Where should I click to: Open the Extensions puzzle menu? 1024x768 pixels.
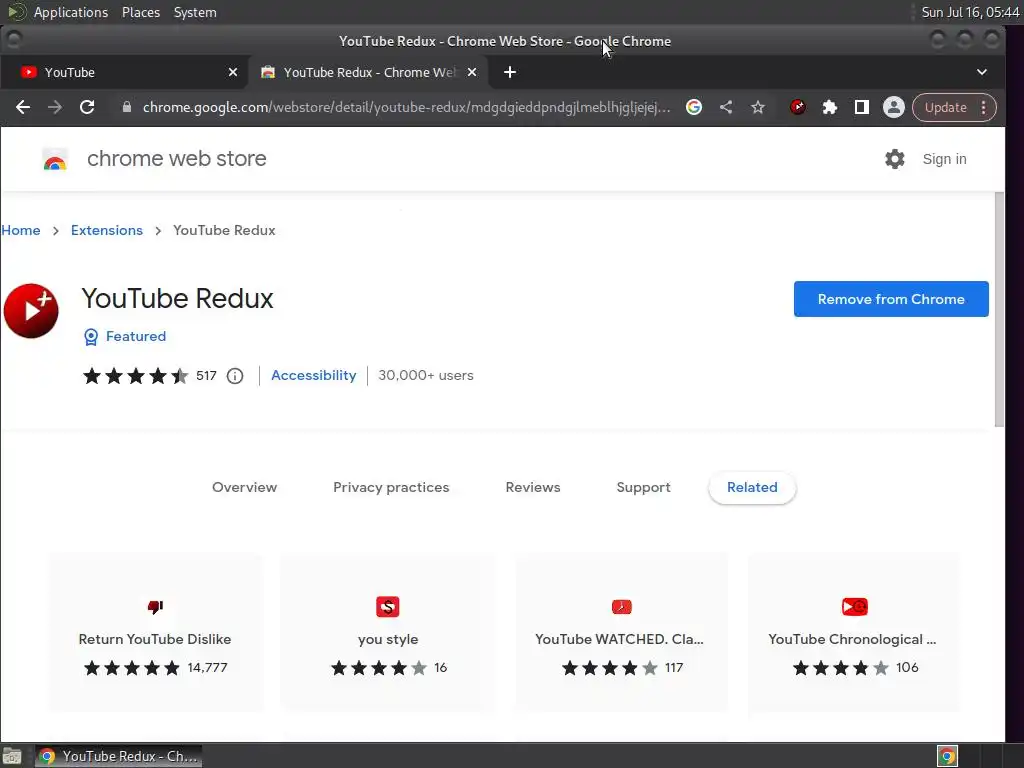[829, 107]
